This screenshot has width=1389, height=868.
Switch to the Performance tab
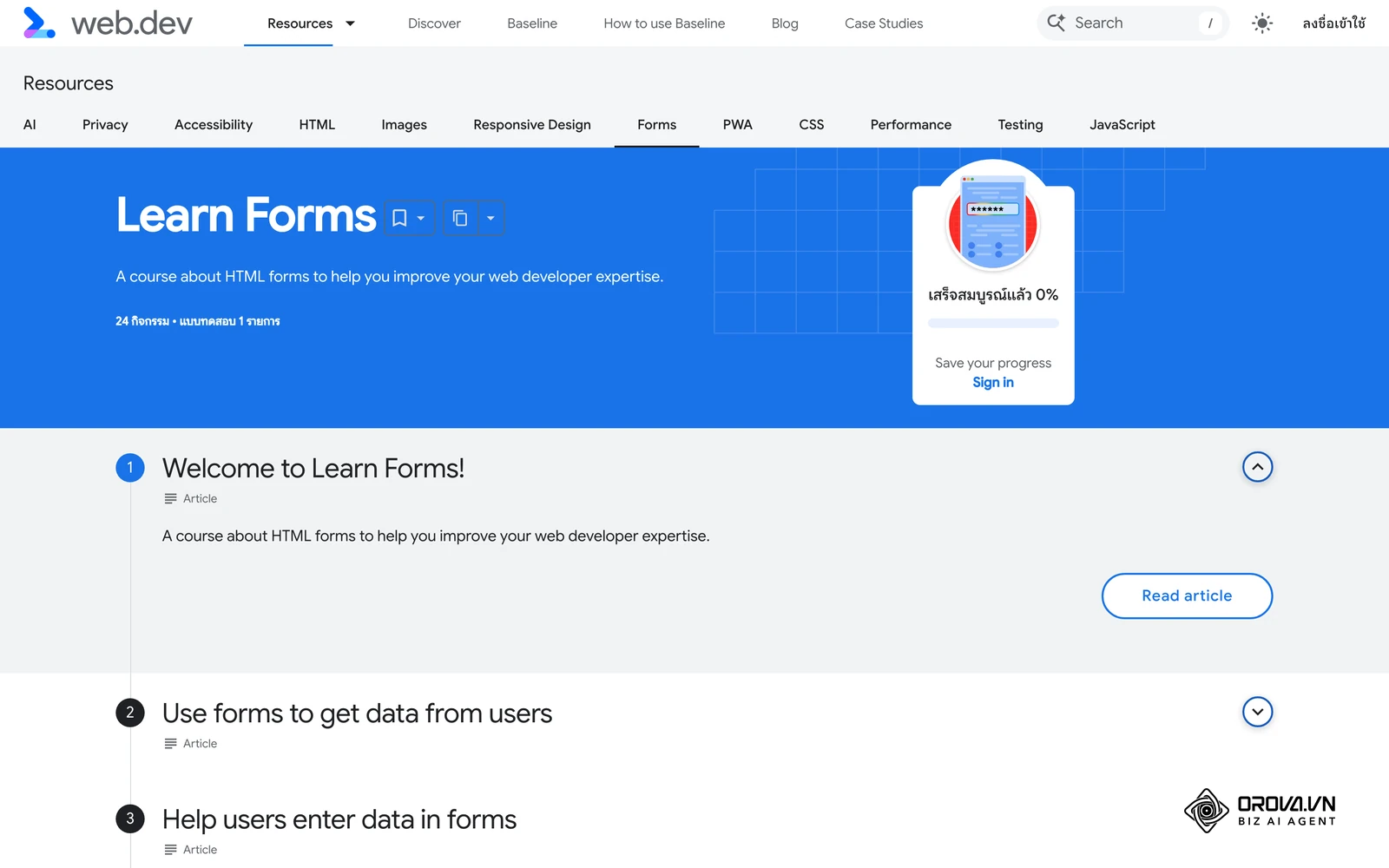point(911,124)
